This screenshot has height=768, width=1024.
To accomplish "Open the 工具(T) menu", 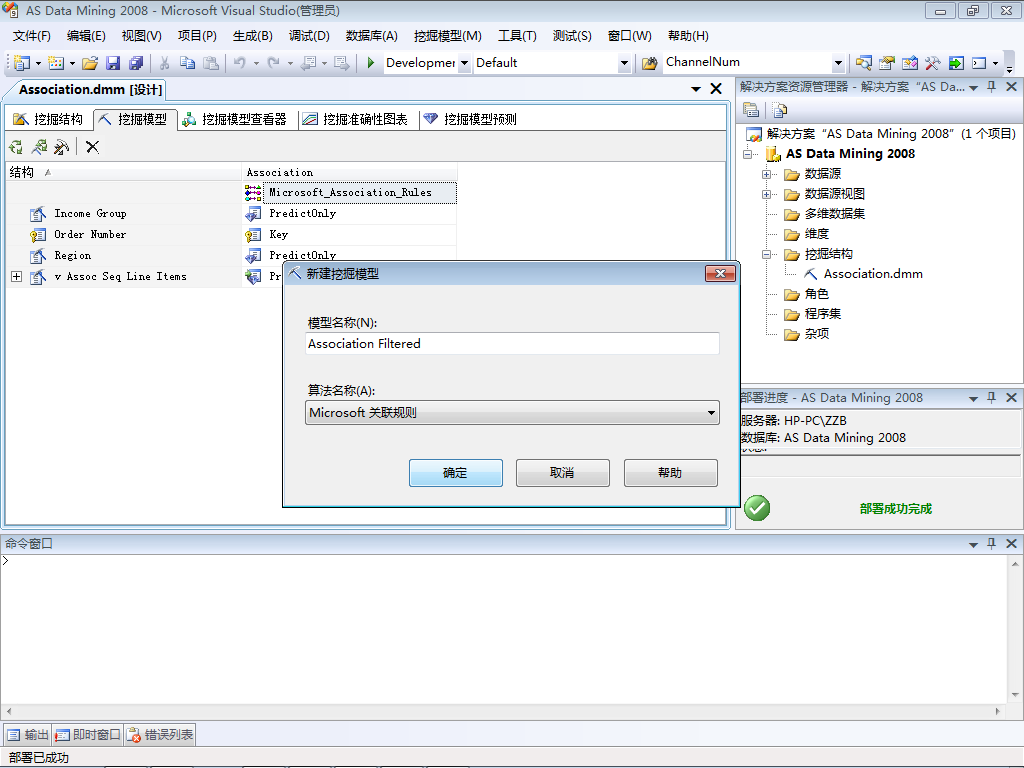I will click(x=517, y=36).
